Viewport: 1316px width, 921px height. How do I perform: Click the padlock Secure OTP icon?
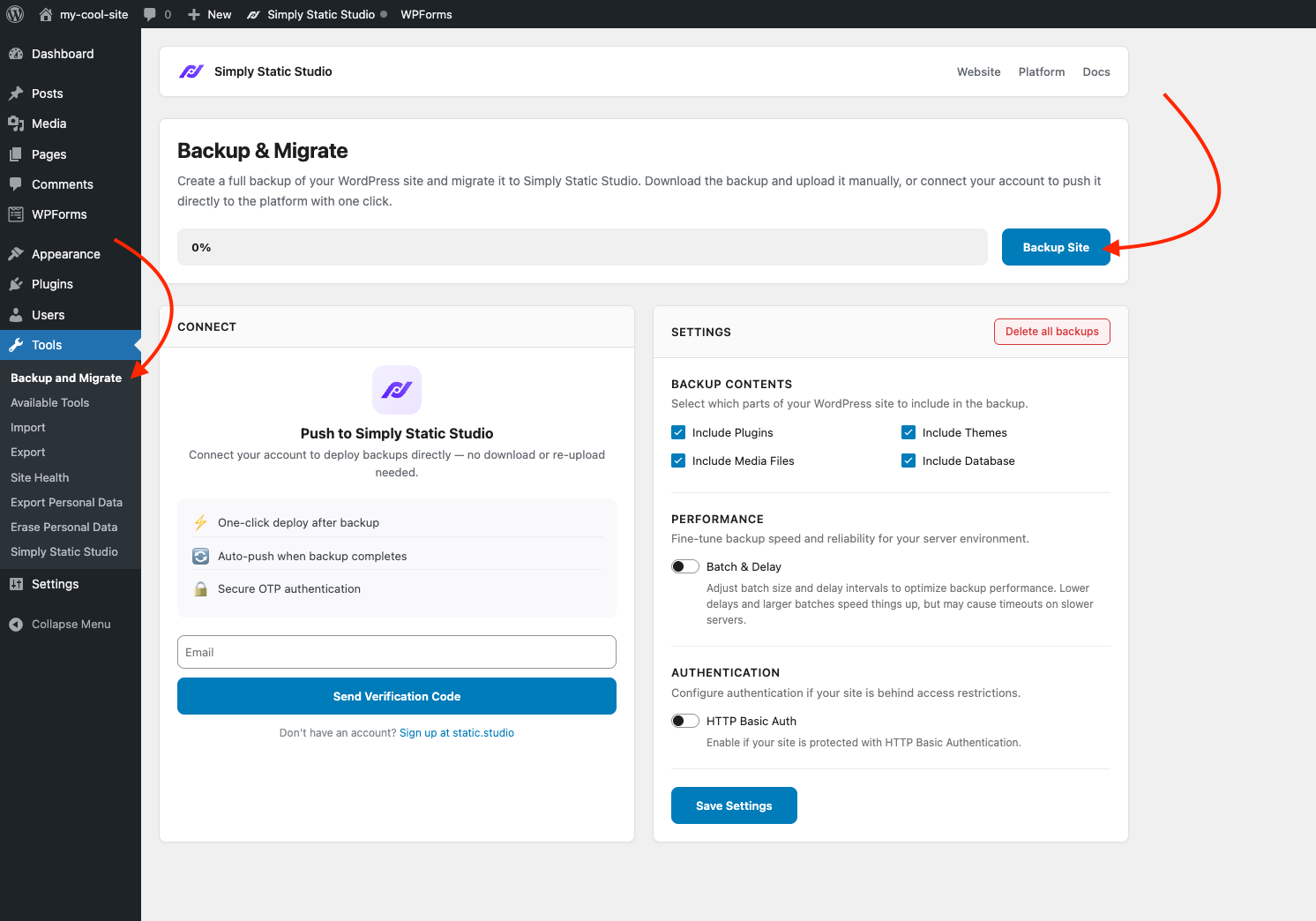pyautogui.click(x=200, y=588)
